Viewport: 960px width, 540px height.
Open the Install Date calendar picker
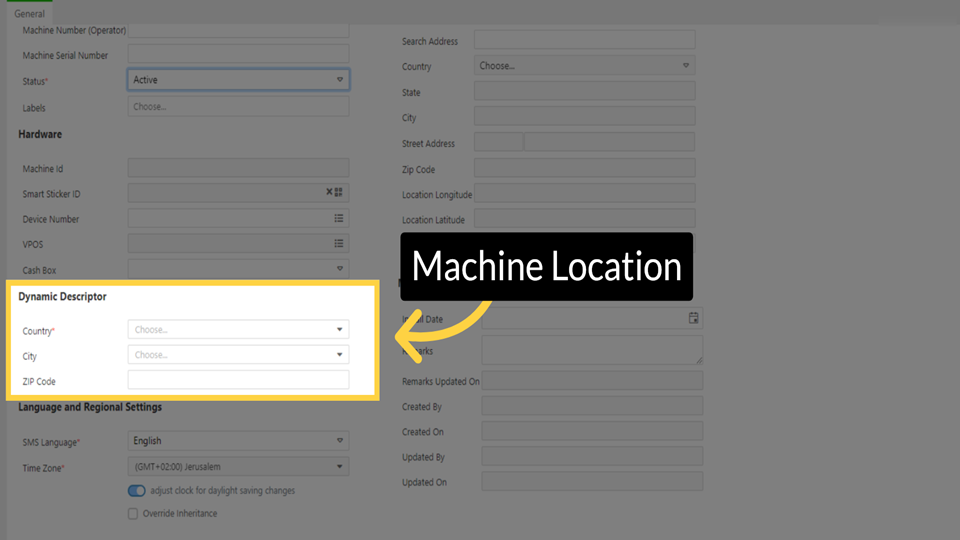(x=694, y=318)
